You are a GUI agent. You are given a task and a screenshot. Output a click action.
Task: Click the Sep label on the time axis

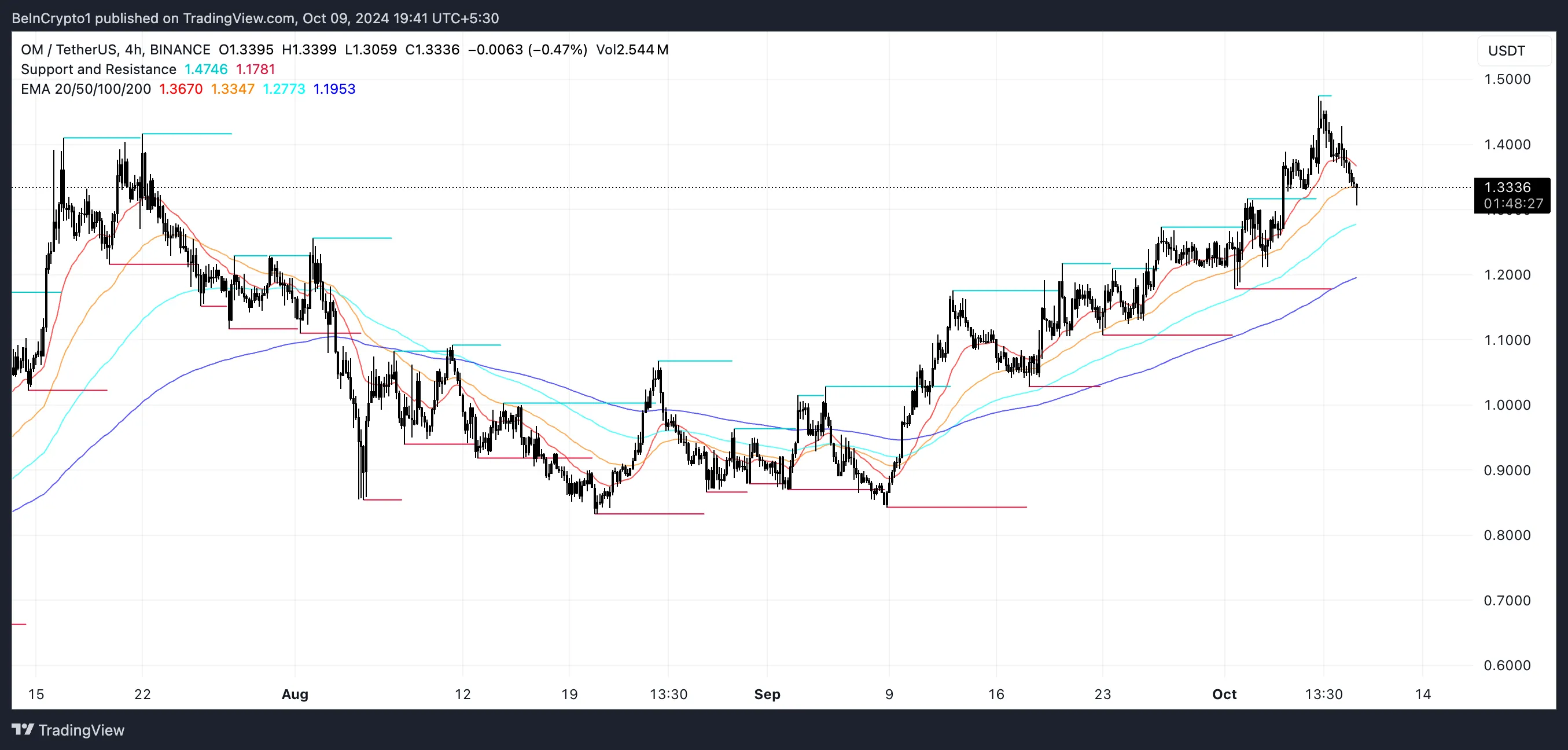(x=768, y=694)
